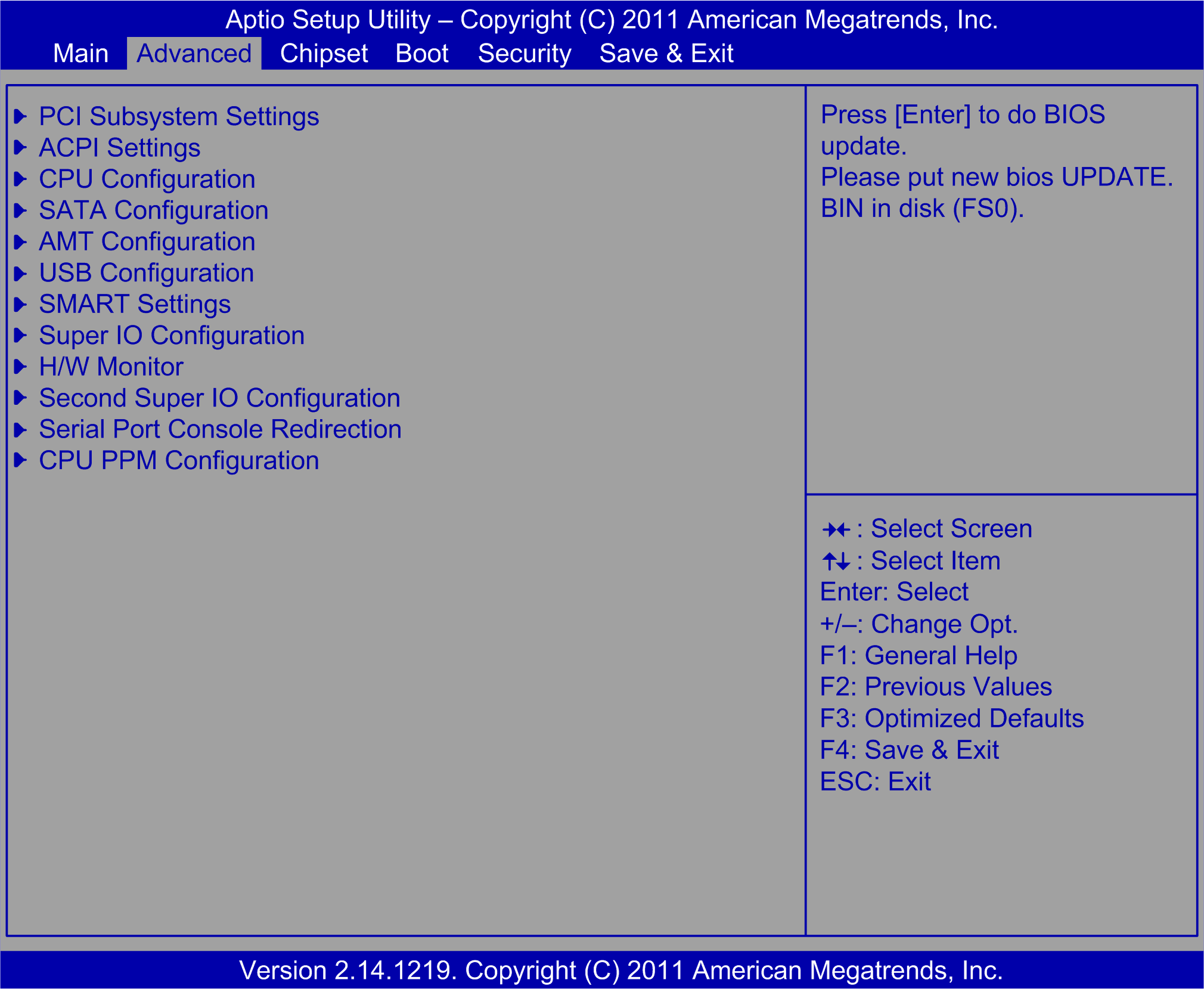Open Super IO Configuration entry
This screenshot has height=989, width=1204.
pyautogui.click(x=172, y=336)
